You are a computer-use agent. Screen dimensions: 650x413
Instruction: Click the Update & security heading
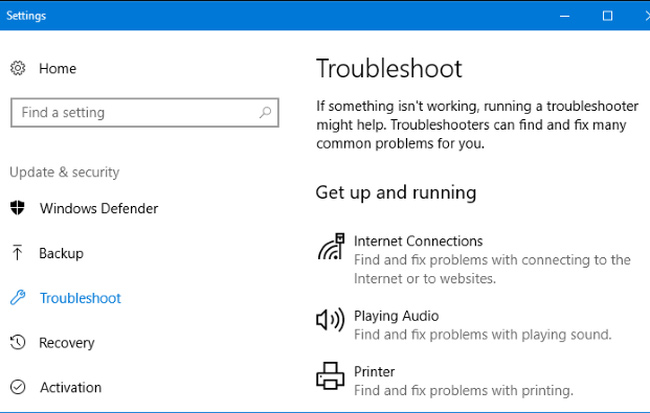[x=65, y=172]
